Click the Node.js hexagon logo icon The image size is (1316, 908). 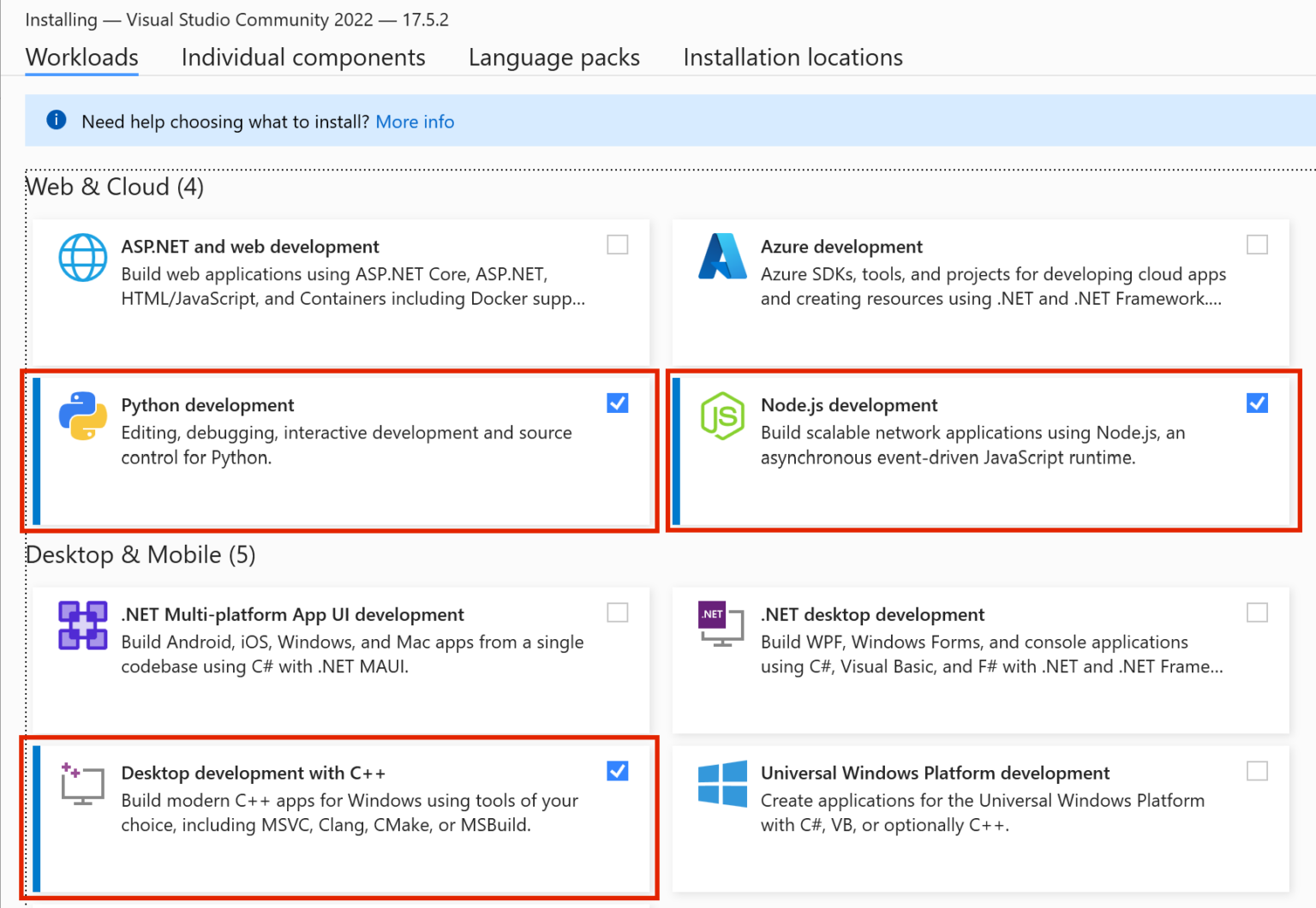(722, 416)
